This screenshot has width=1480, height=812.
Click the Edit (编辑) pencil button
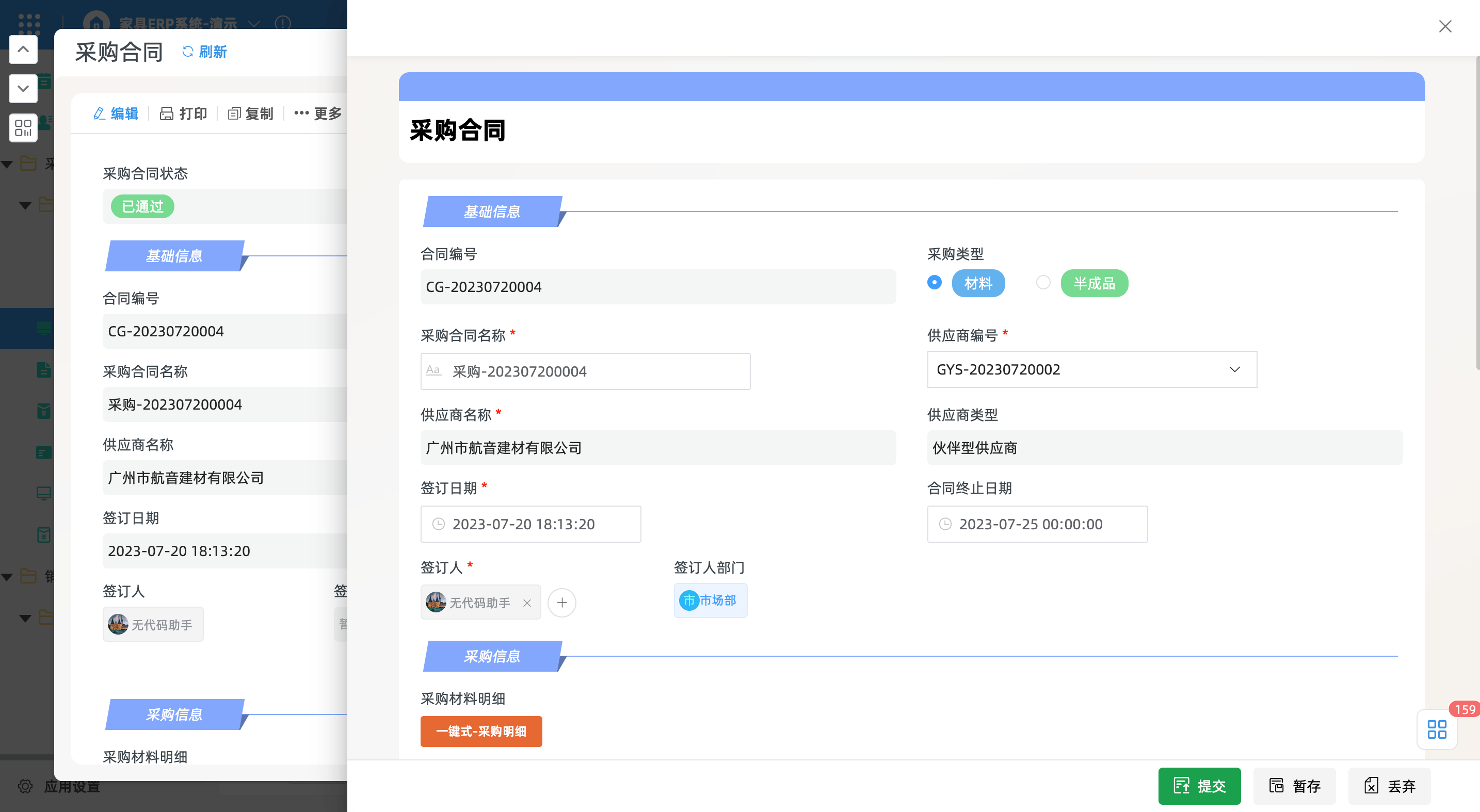pyautogui.click(x=116, y=113)
